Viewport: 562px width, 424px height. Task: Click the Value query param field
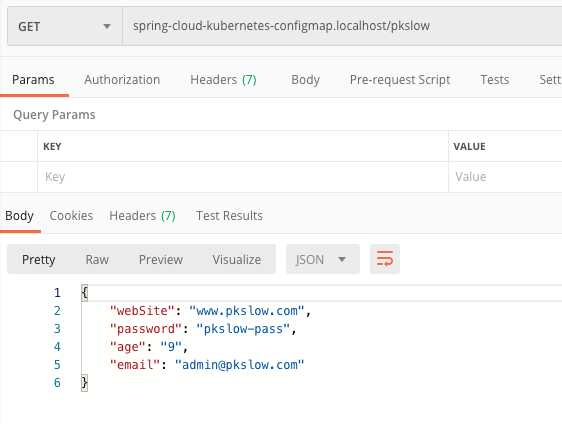505,177
